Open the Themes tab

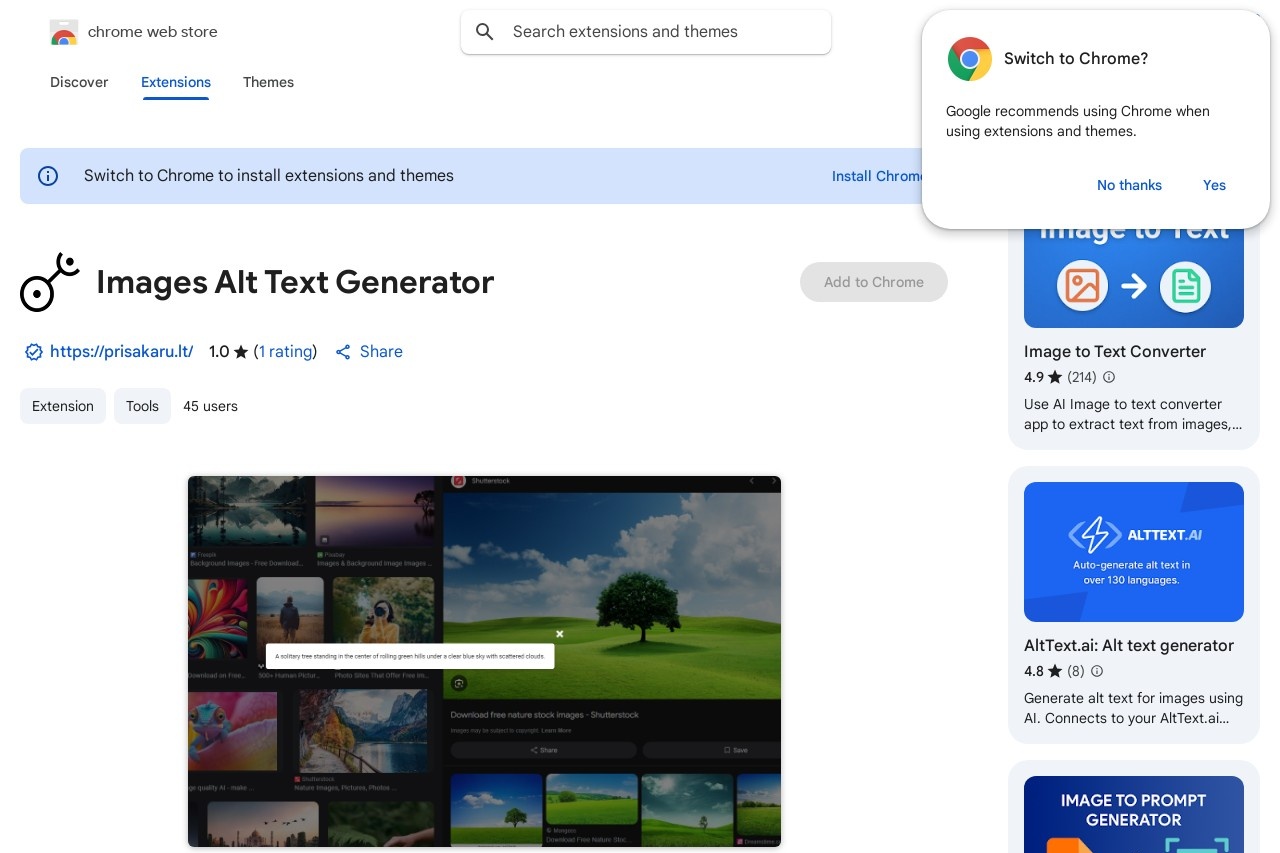268,82
